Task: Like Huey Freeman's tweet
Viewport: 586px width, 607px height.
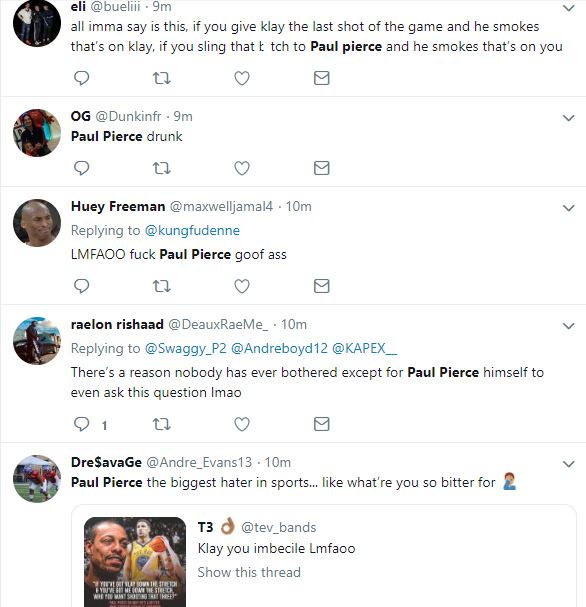Action: (242, 286)
